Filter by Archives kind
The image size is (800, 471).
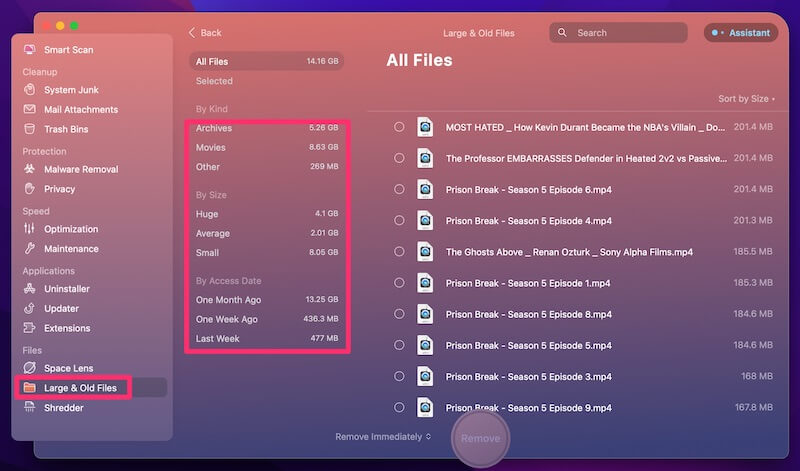pyautogui.click(x=267, y=128)
